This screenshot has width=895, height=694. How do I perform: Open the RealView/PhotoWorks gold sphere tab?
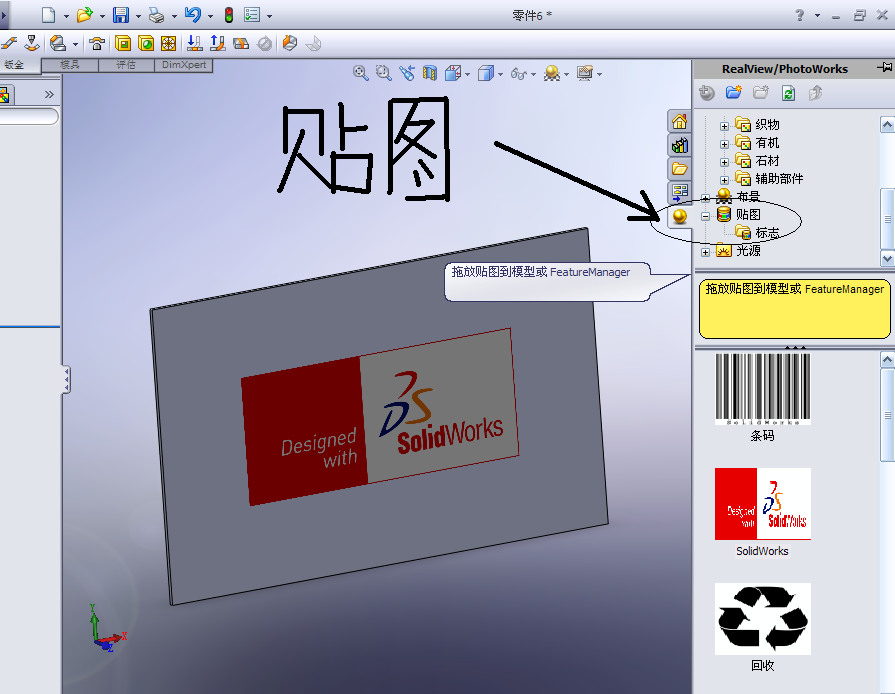679,216
